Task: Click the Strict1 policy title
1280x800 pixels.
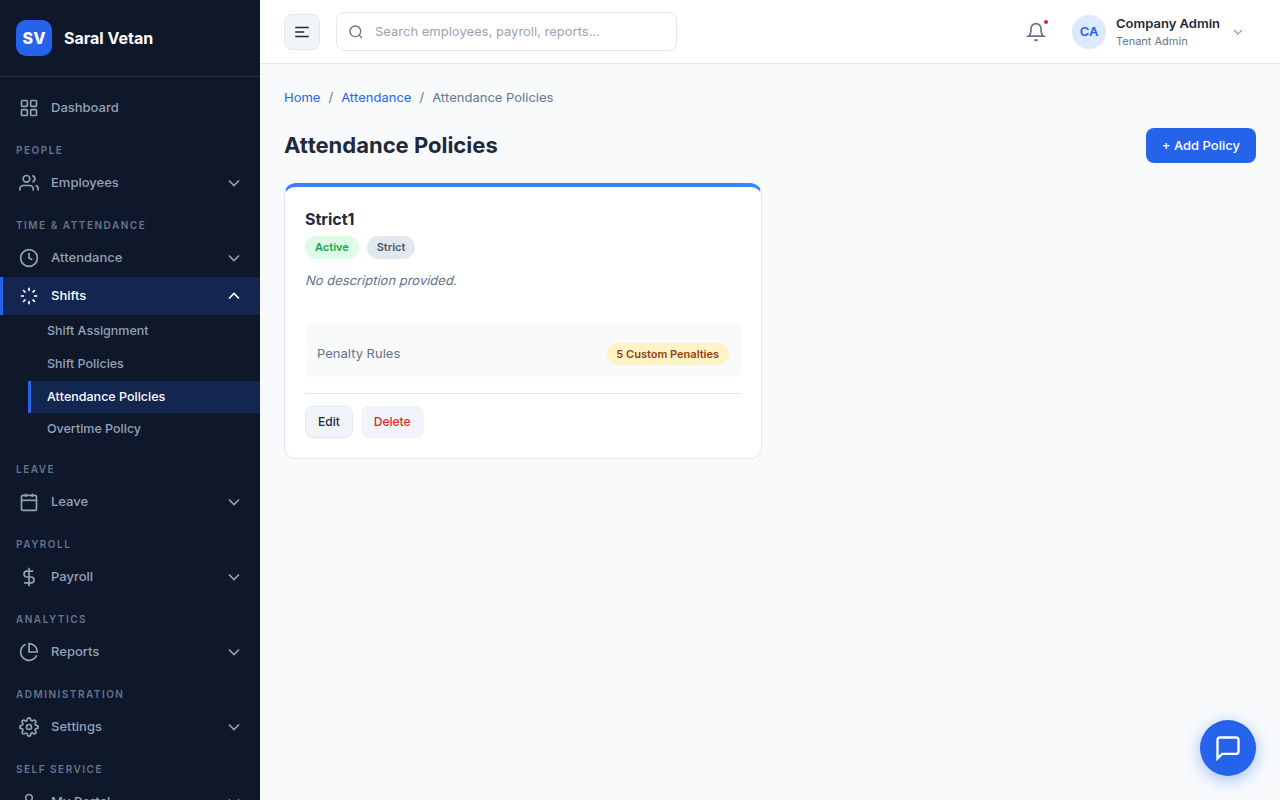Action: (x=330, y=219)
